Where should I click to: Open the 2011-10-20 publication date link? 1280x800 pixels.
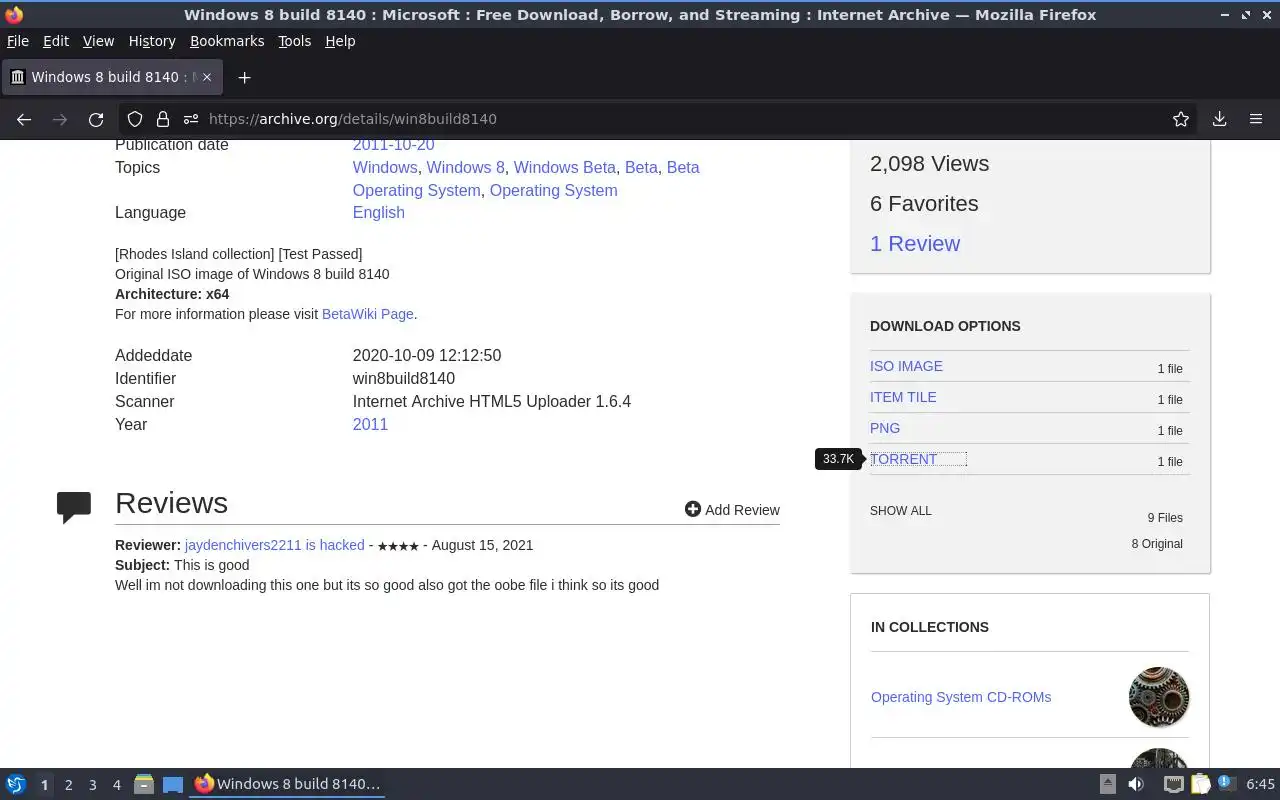coord(393,145)
